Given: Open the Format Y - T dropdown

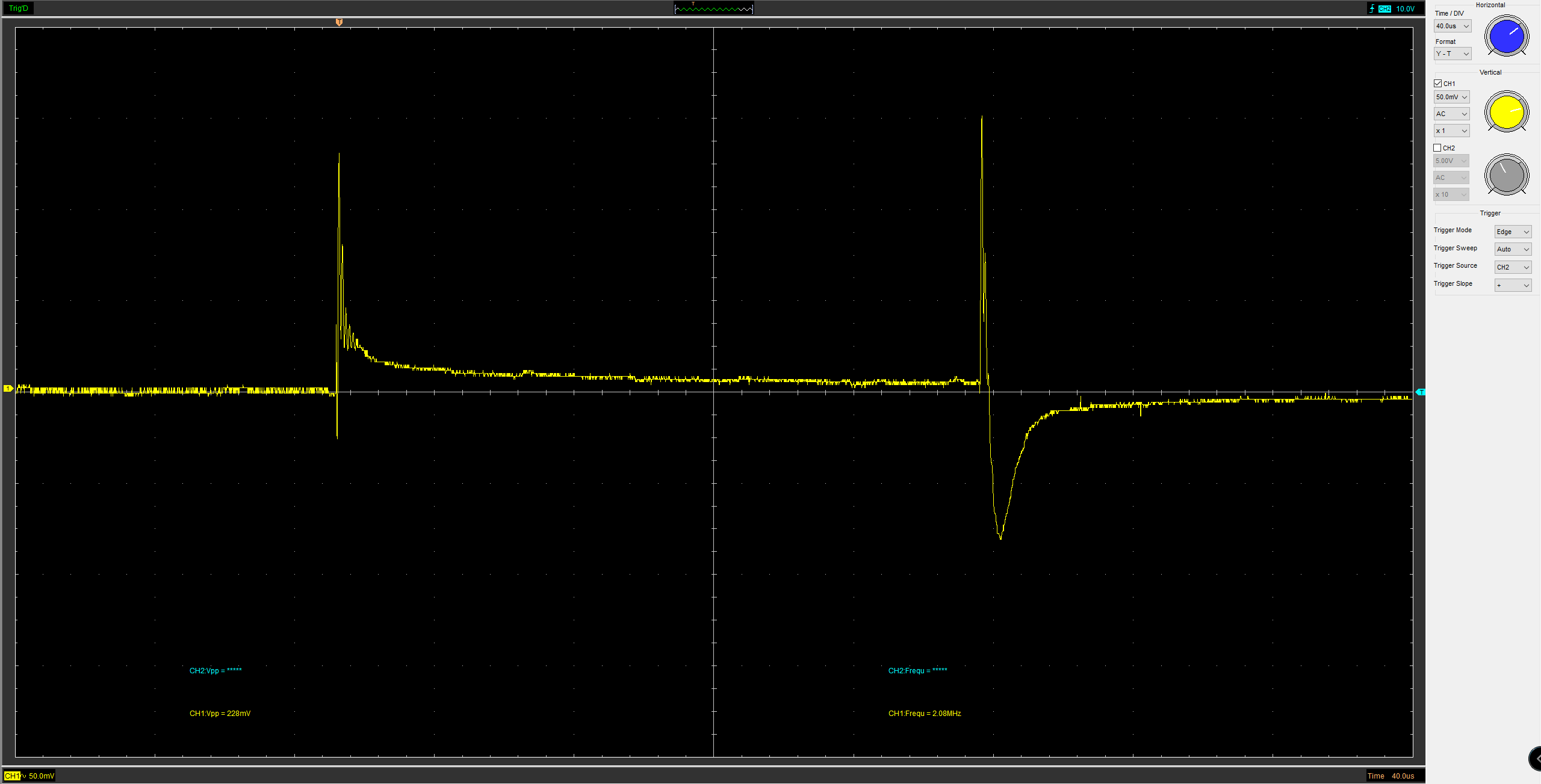Looking at the screenshot, I should click(1453, 54).
